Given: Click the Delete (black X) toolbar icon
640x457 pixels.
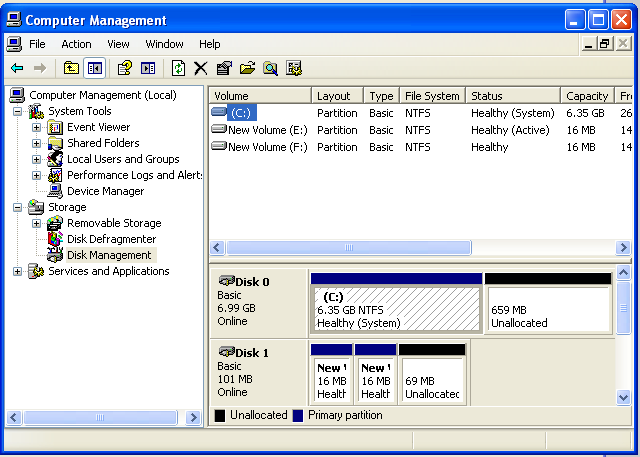Looking at the screenshot, I should [x=201, y=68].
